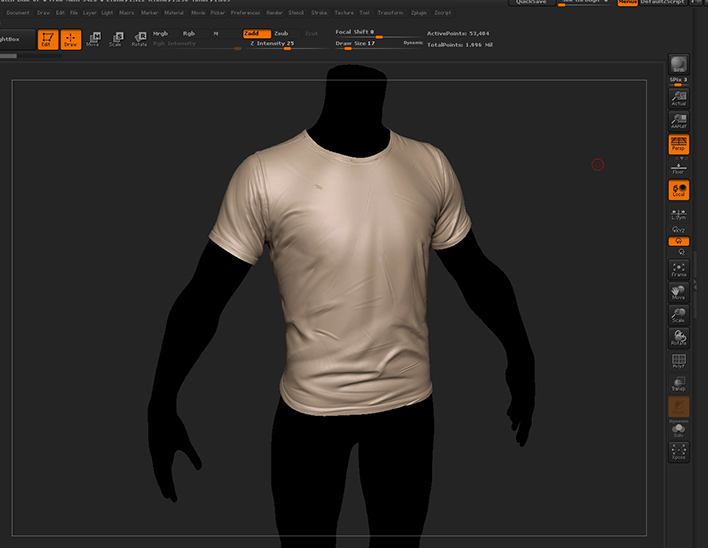
Task: Open the Zplugin menu
Action: tap(419, 13)
